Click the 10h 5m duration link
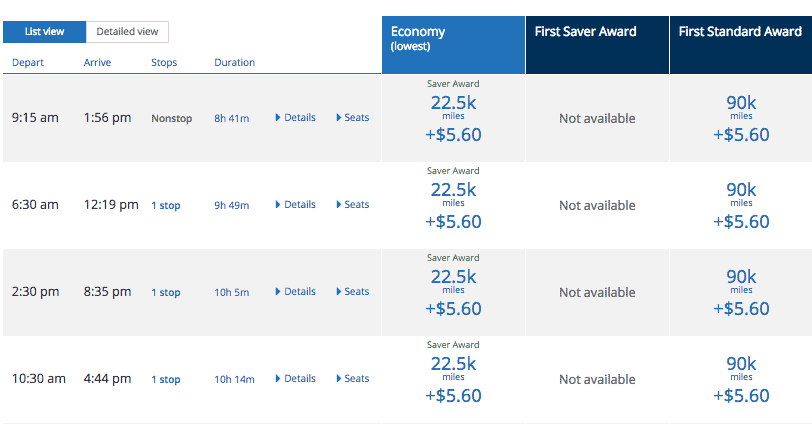The image size is (812, 424). point(231,293)
